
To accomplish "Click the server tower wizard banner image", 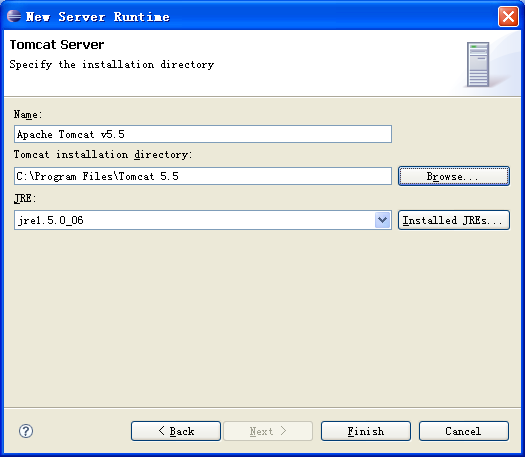I will (478, 64).
